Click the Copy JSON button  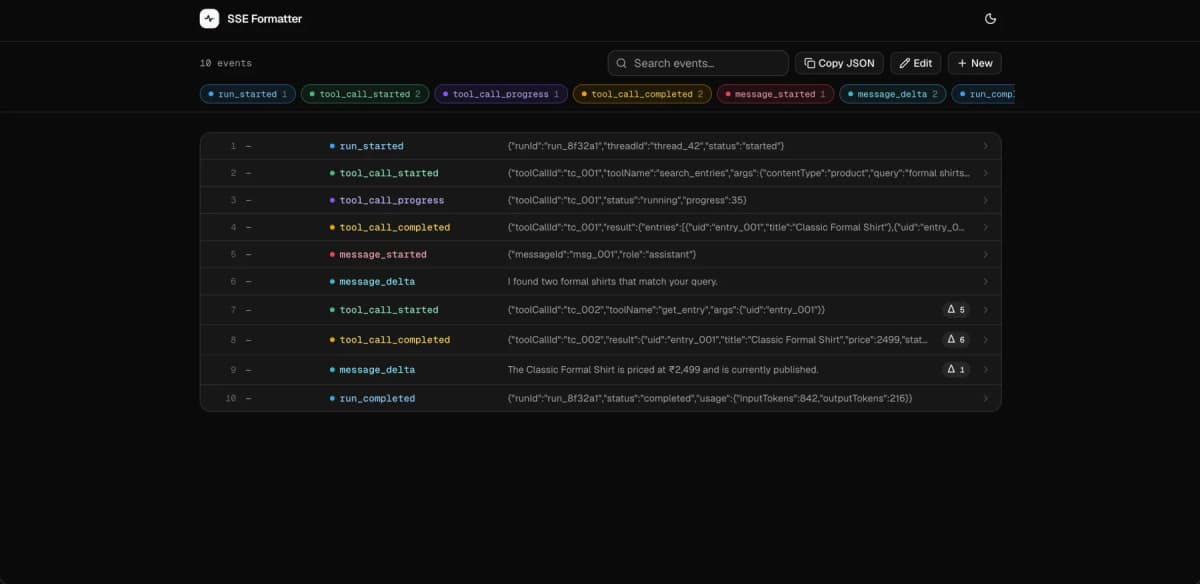[840, 63]
